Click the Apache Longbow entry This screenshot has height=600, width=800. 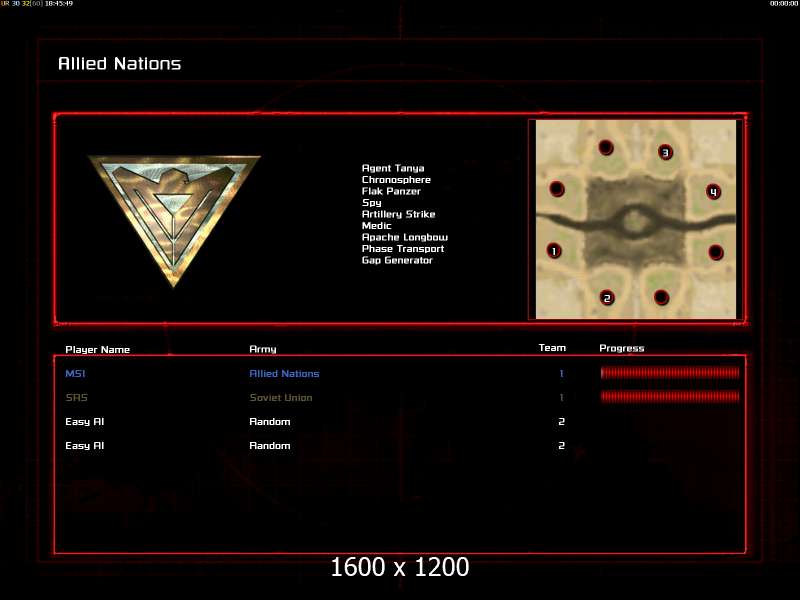[x=405, y=237]
